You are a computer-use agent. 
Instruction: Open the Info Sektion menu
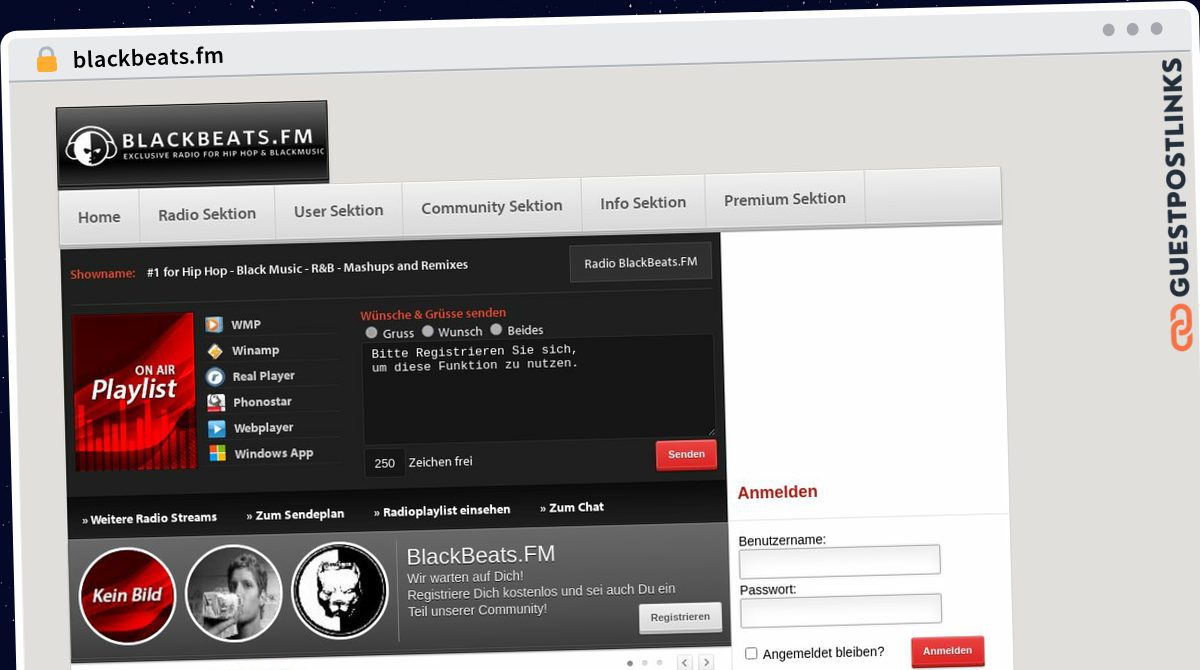[x=643, y=203]
